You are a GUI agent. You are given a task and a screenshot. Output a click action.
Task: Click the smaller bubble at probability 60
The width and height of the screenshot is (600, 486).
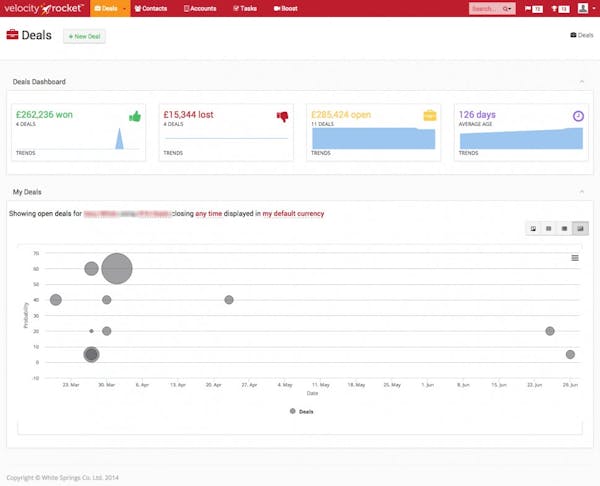point(91,269)
